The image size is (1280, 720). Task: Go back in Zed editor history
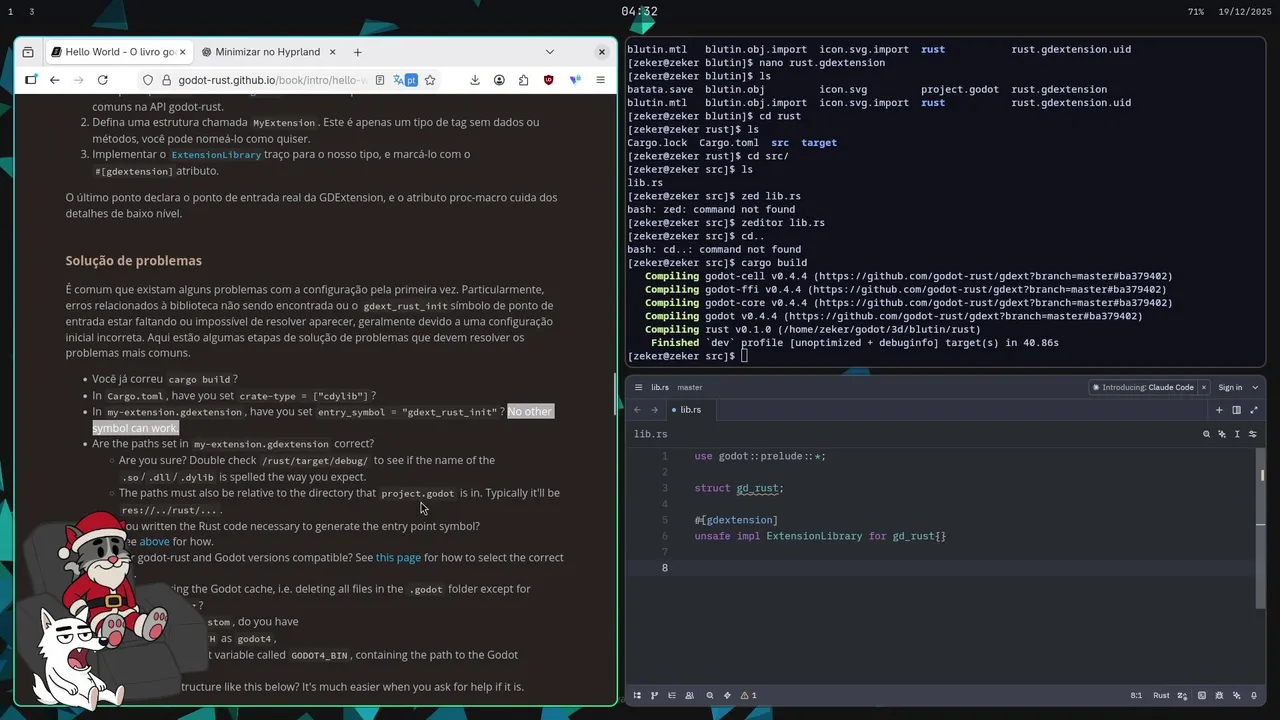[638, 410]
